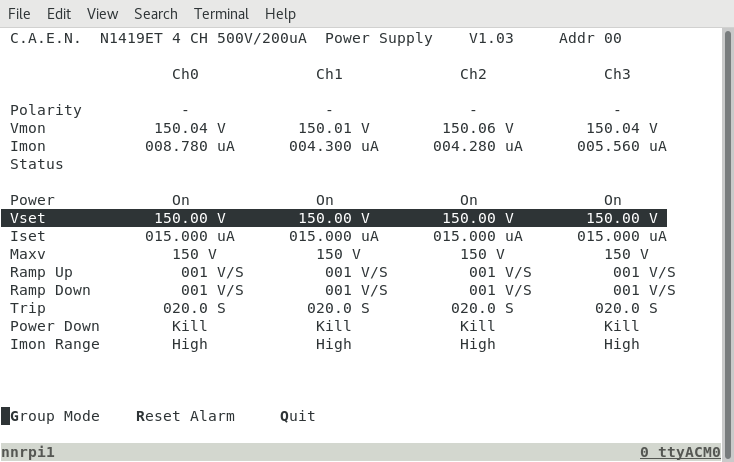Open the File menu
Viewport: 734px width, 462px height.
click(x=19, y=14)
